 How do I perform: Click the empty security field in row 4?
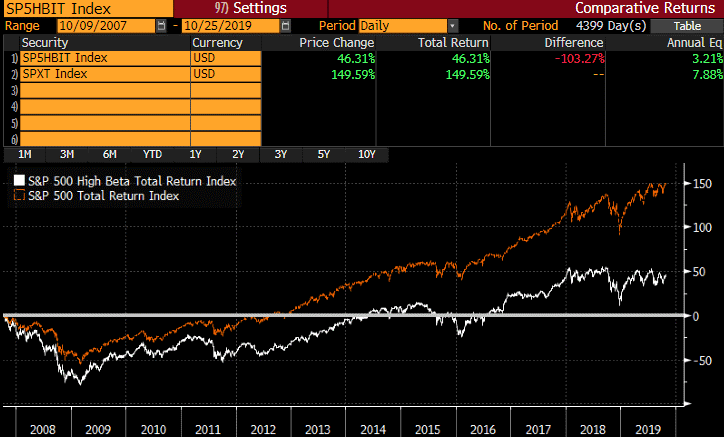105,107
